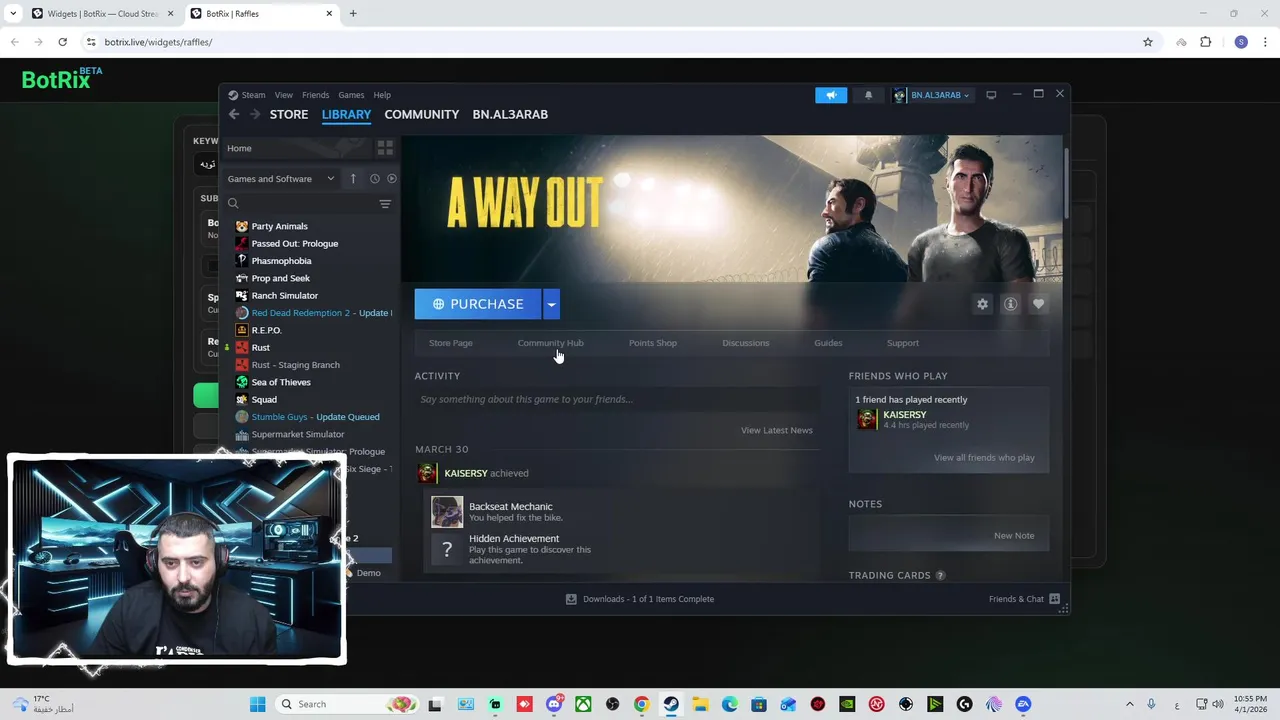Click the sort ascending arrow in library sidebar
1280x720 pixels.
(x=352, y=179)
